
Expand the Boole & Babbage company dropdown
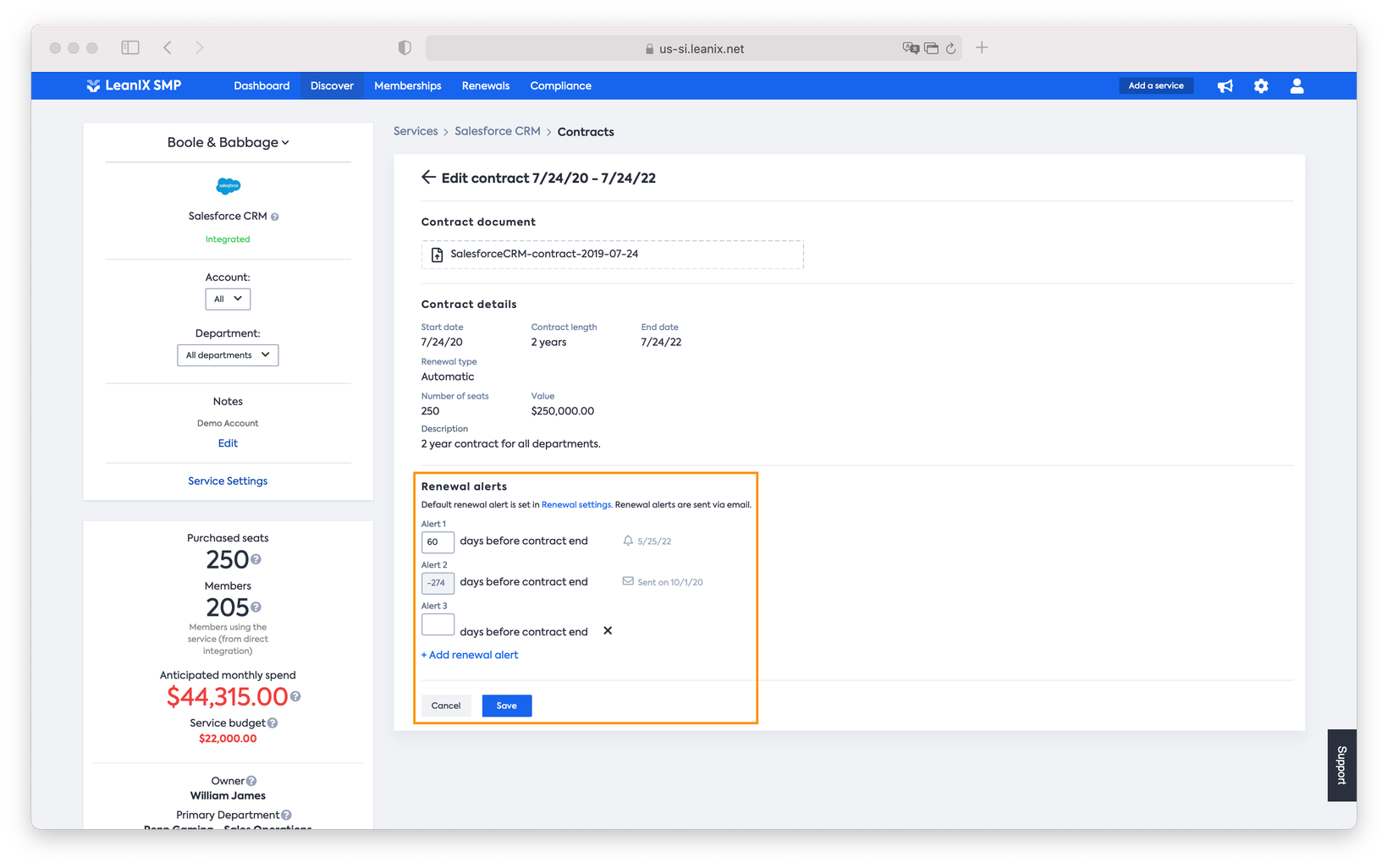coord(228,142)
